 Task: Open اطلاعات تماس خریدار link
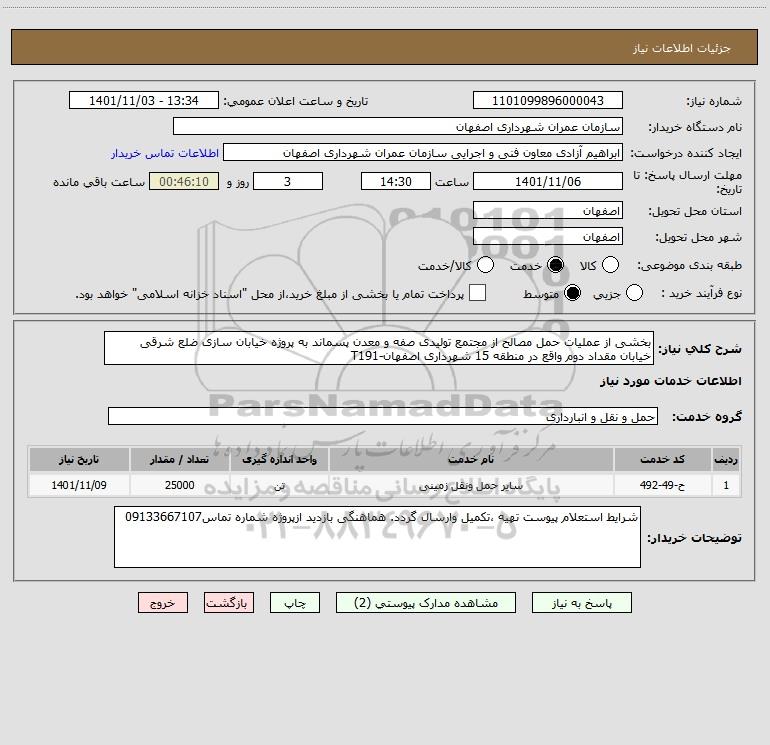(x=165, y=153)
